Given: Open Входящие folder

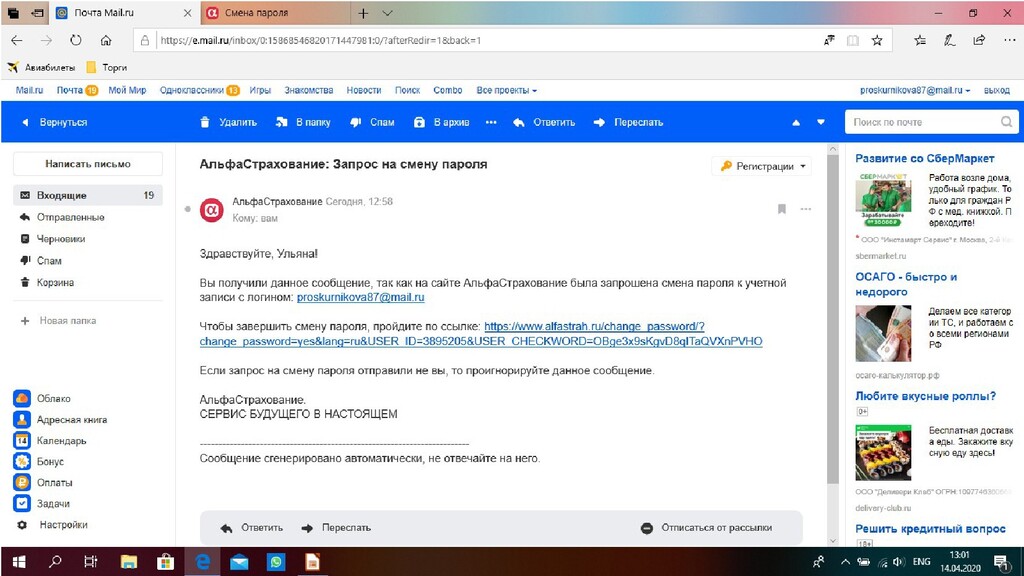Looking at the screenshot, I should (88, 195).
